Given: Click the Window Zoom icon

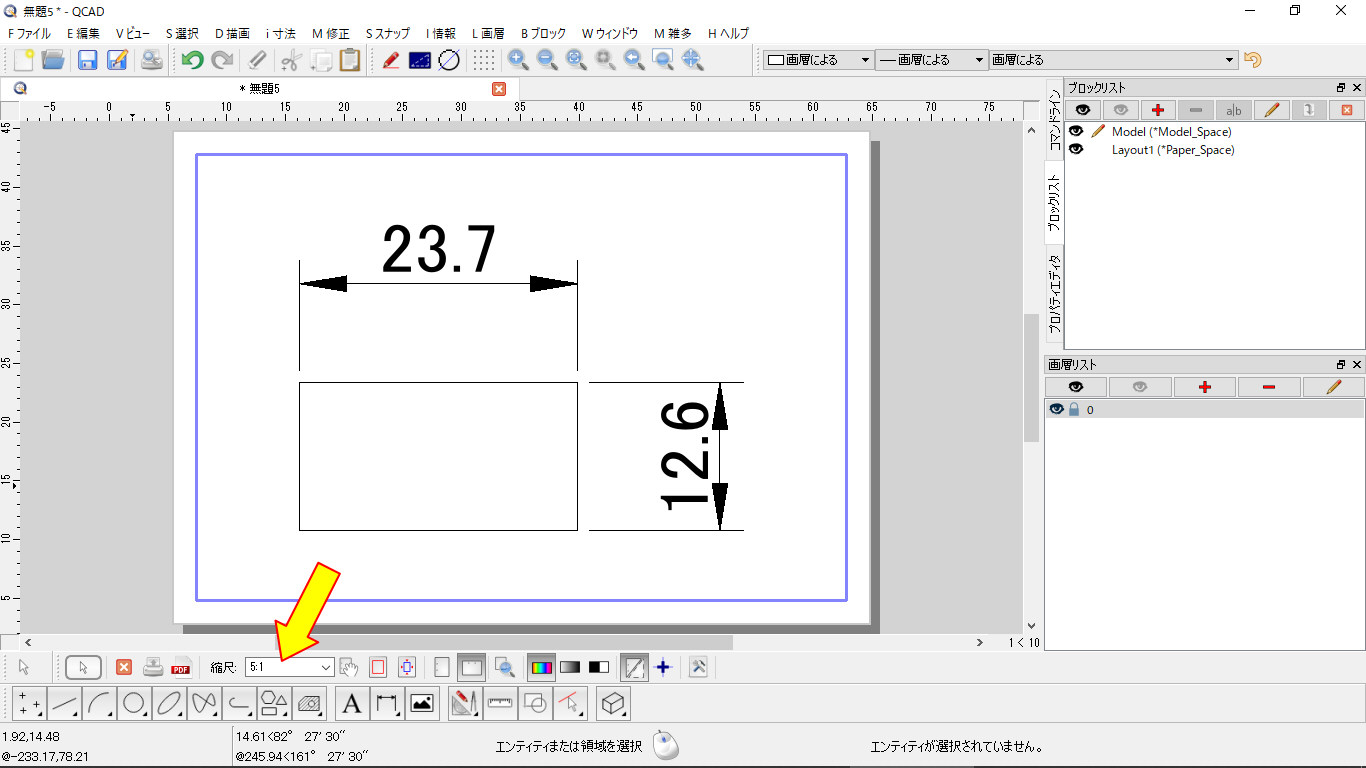Looking at the screenshot, I should click(x=663, y=60).
